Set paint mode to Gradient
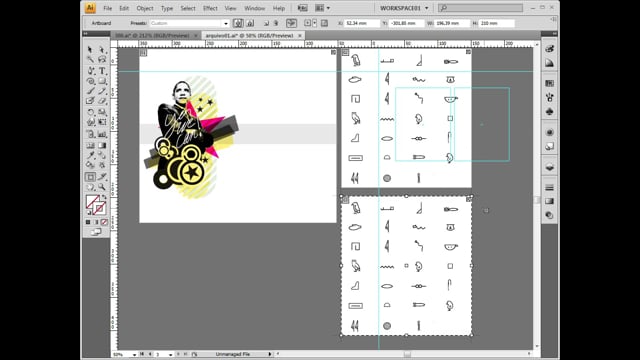 [96, 222]
